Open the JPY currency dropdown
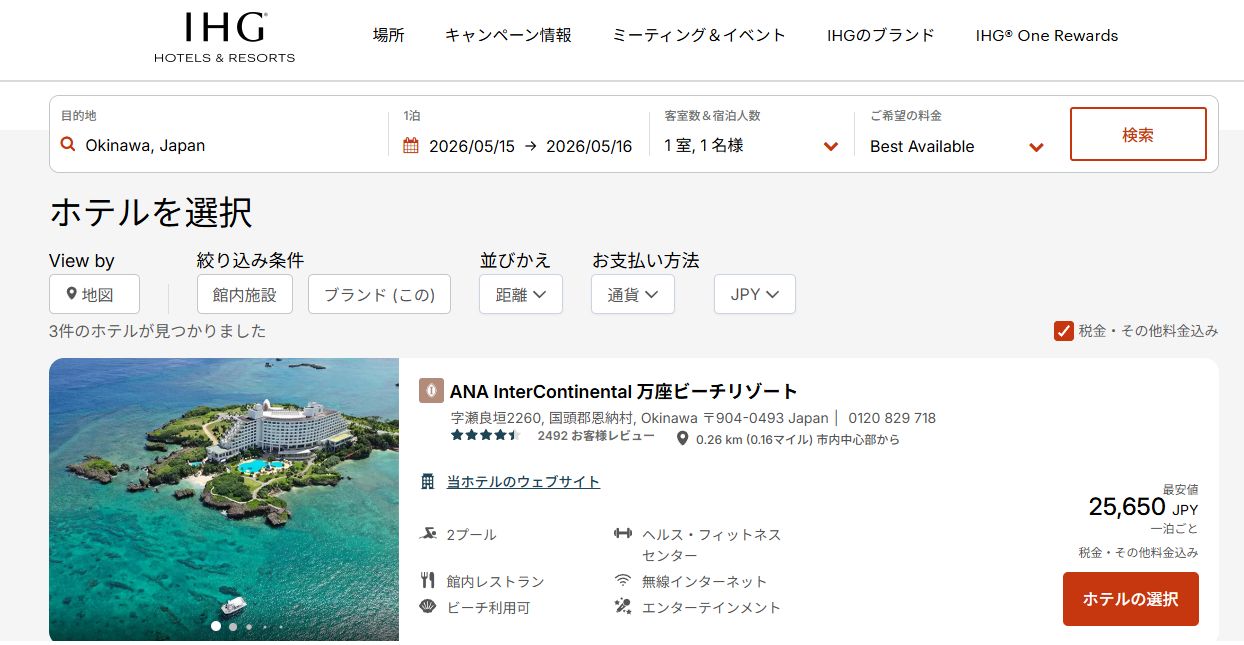Viewport: 1244px width, 645px height. 755,294
